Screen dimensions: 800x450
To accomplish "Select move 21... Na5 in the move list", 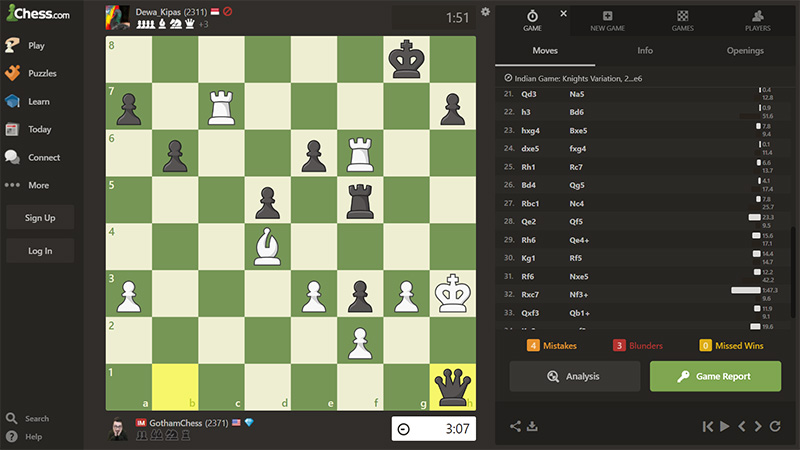I will coord(577,94).
